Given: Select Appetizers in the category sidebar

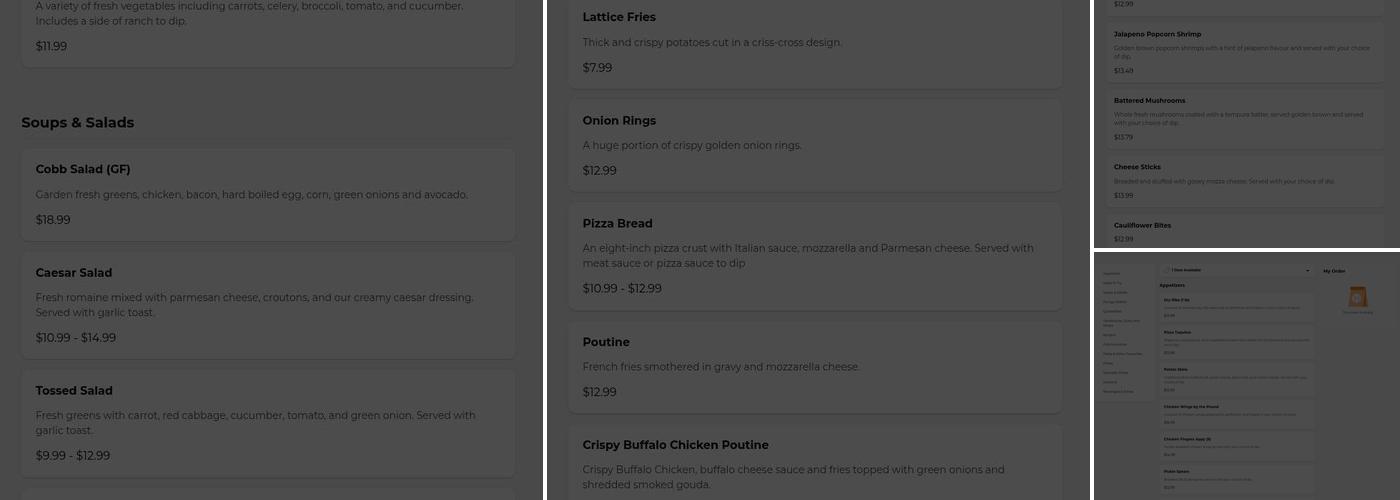Looking at the screenshot, I should [1112, 274].
